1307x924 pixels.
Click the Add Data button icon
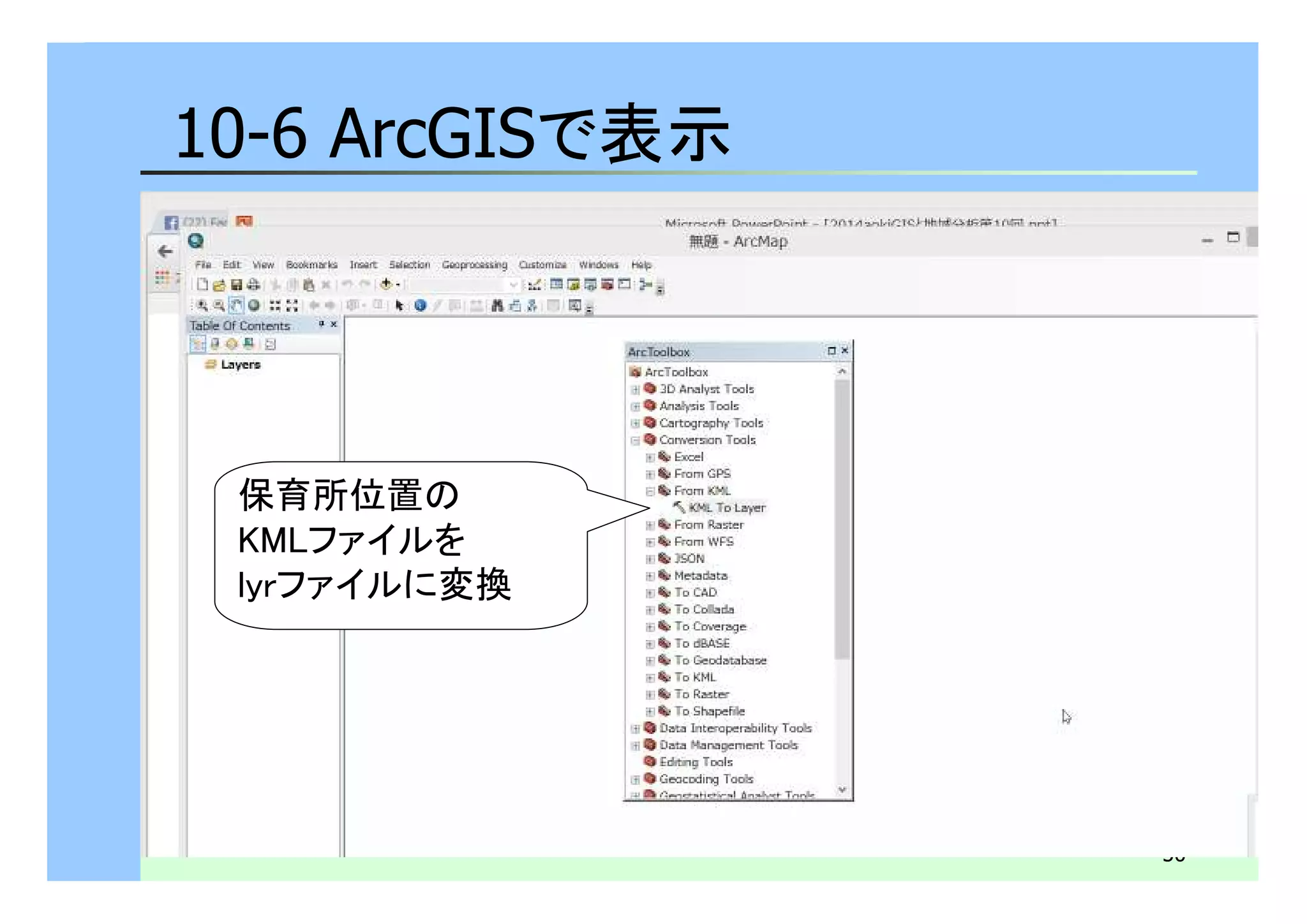click(386, 284)
